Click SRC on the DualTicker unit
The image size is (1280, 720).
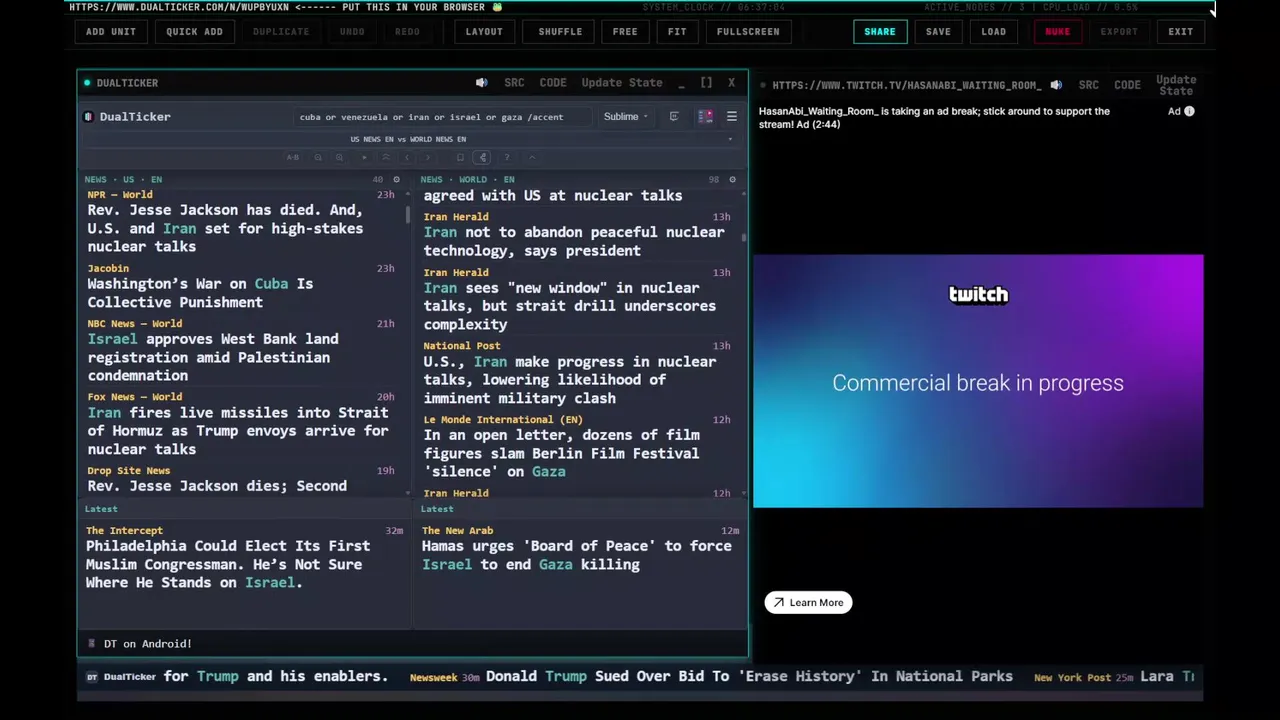(x=514, y=83)
